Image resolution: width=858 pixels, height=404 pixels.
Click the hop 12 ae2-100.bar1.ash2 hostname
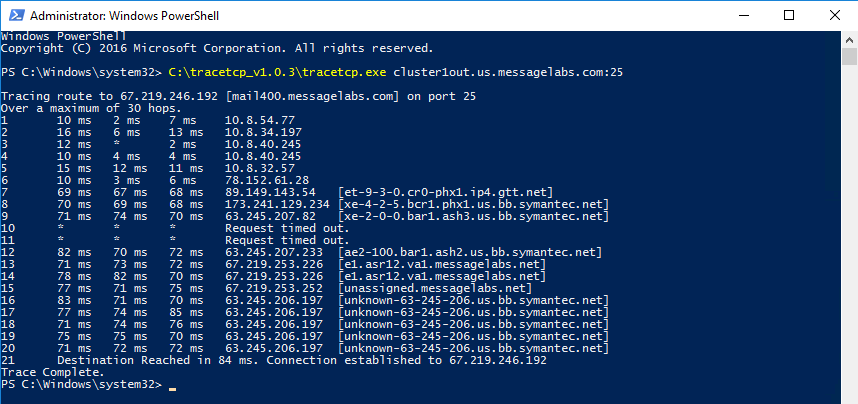470,252
